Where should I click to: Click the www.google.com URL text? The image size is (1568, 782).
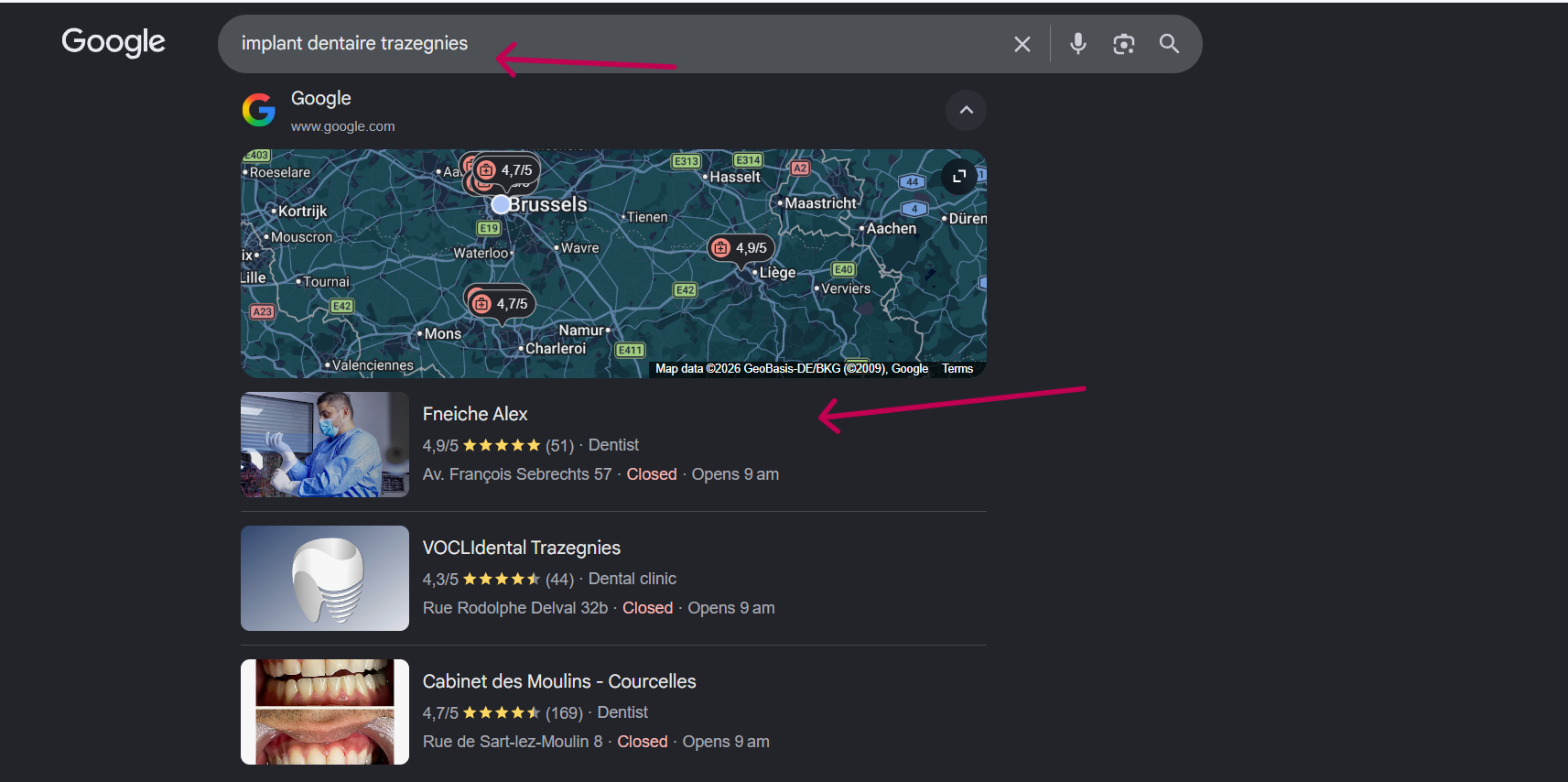pyautogui.click(x=343, y=126)
